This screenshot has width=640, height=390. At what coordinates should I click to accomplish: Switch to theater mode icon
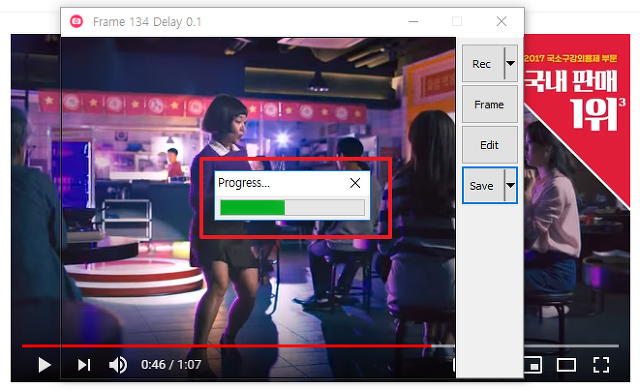pyautogui.click(x=566, y=365)
